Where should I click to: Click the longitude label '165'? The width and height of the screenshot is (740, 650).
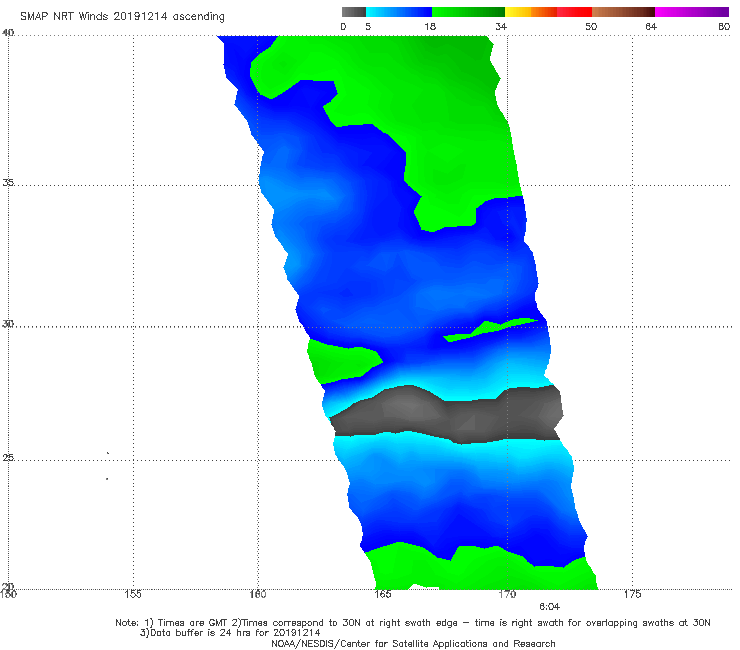pos(382,594)
